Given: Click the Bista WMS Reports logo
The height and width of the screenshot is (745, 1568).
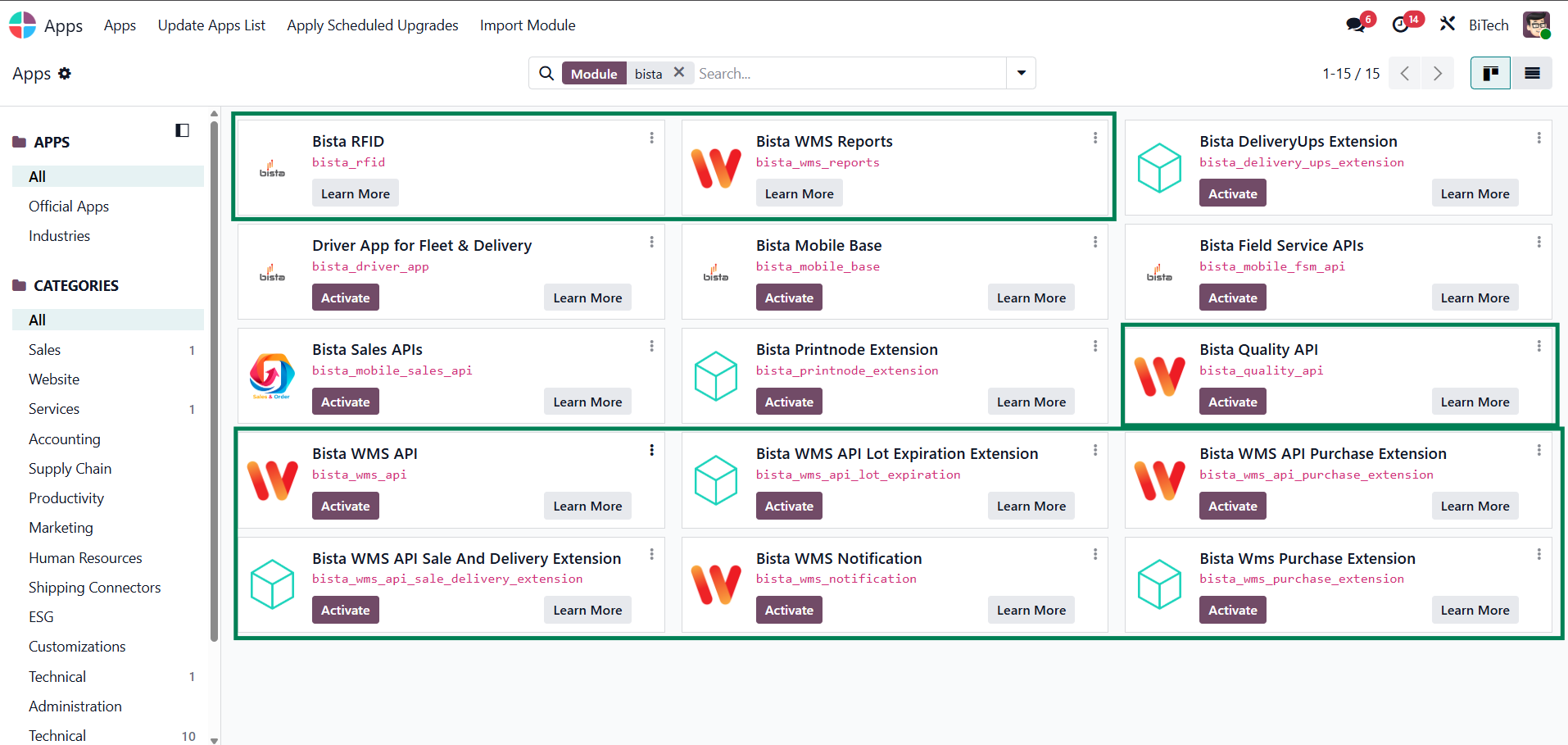Looking at the screenshot, I should [x=717, y=168].
